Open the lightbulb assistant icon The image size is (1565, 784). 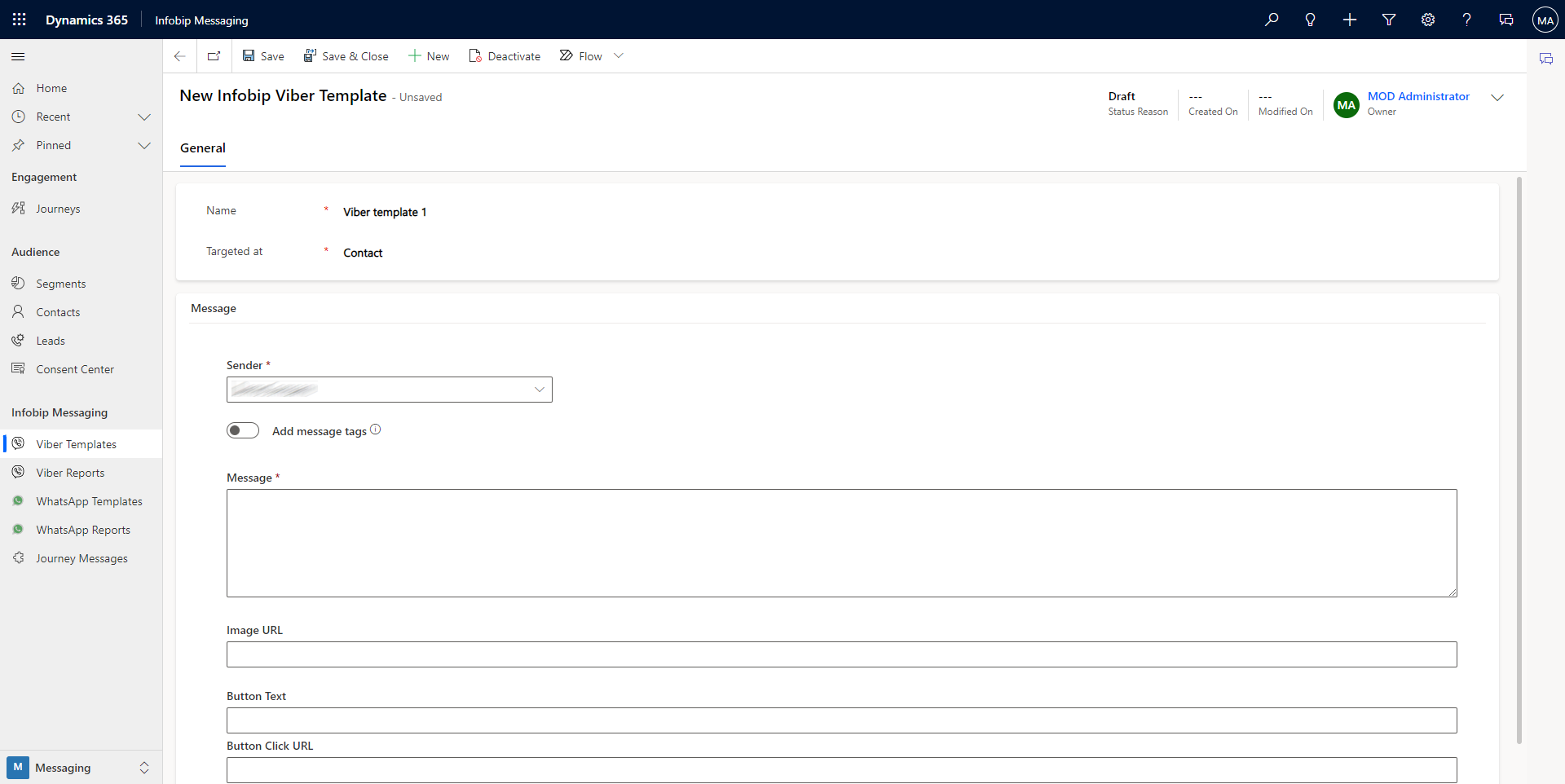[1311, 20]
